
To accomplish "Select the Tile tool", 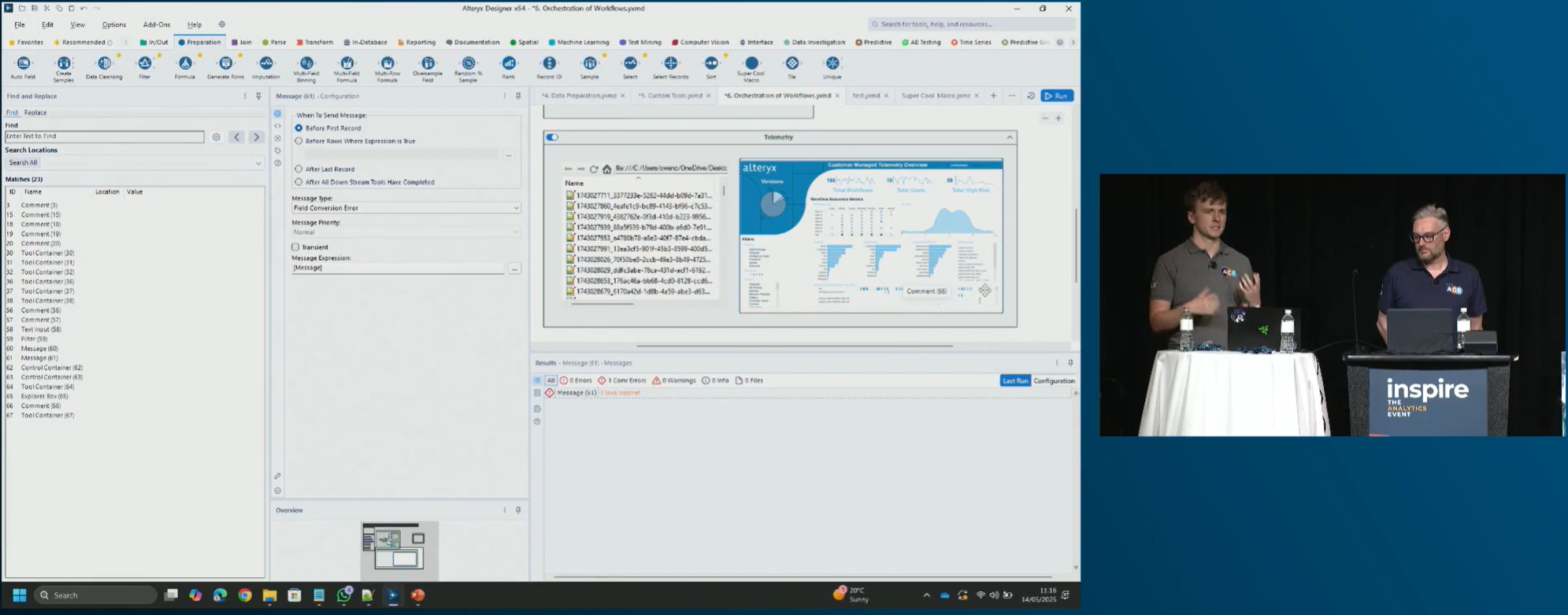I will tap(792, 68).
